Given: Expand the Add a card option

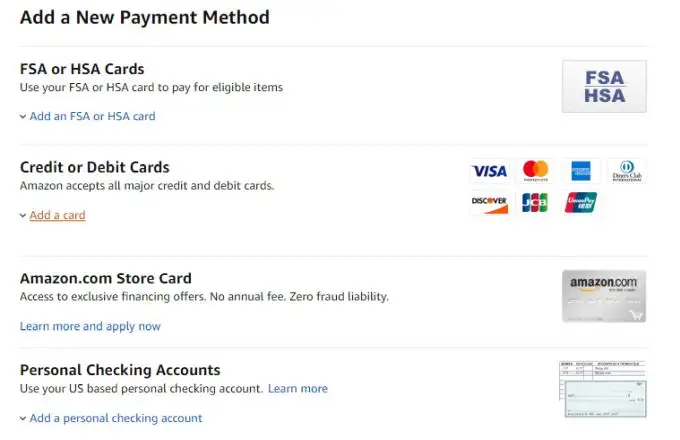Looking at the screenshot, I should (57, 215).
